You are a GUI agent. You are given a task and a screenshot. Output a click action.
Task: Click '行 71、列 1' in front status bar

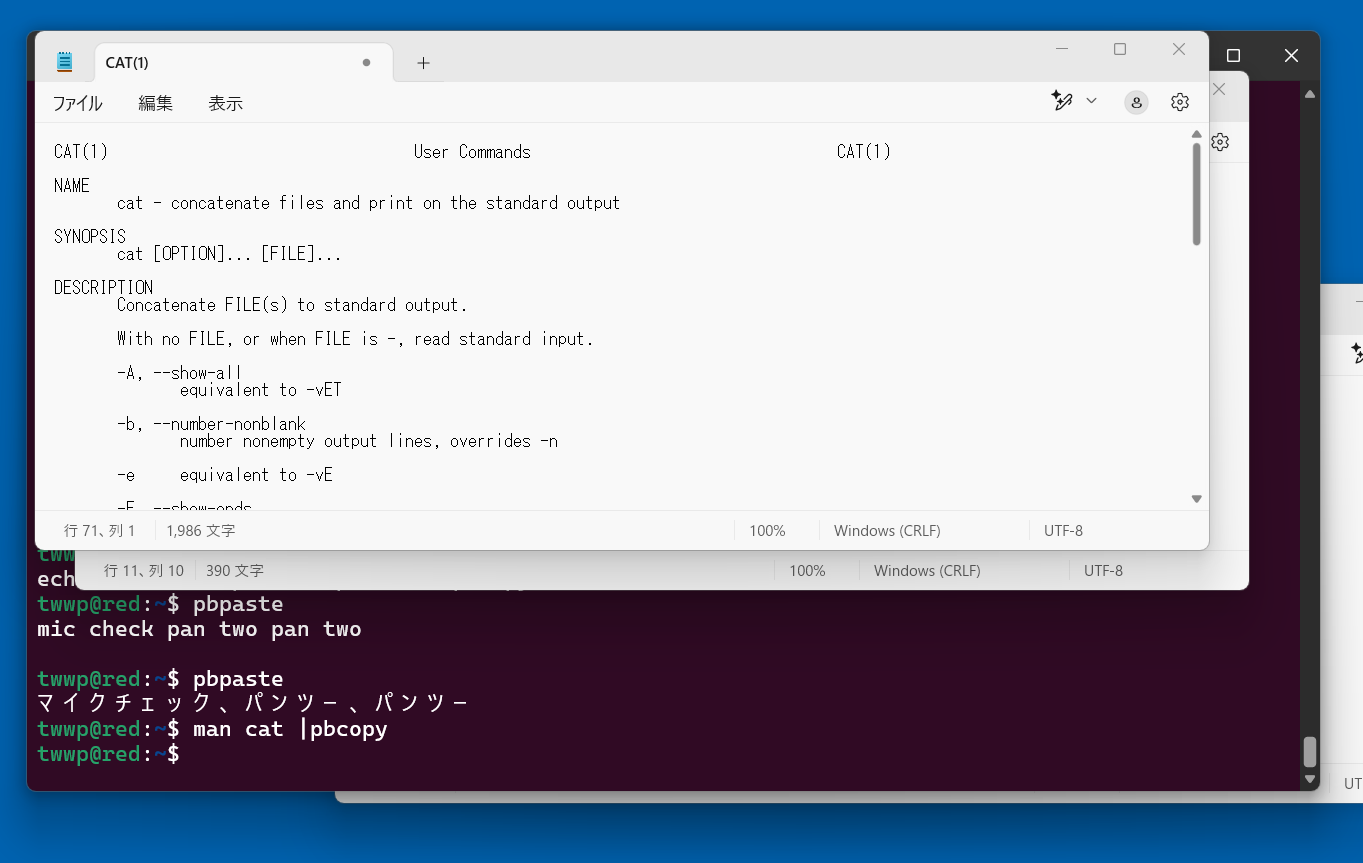coord(100,531)
